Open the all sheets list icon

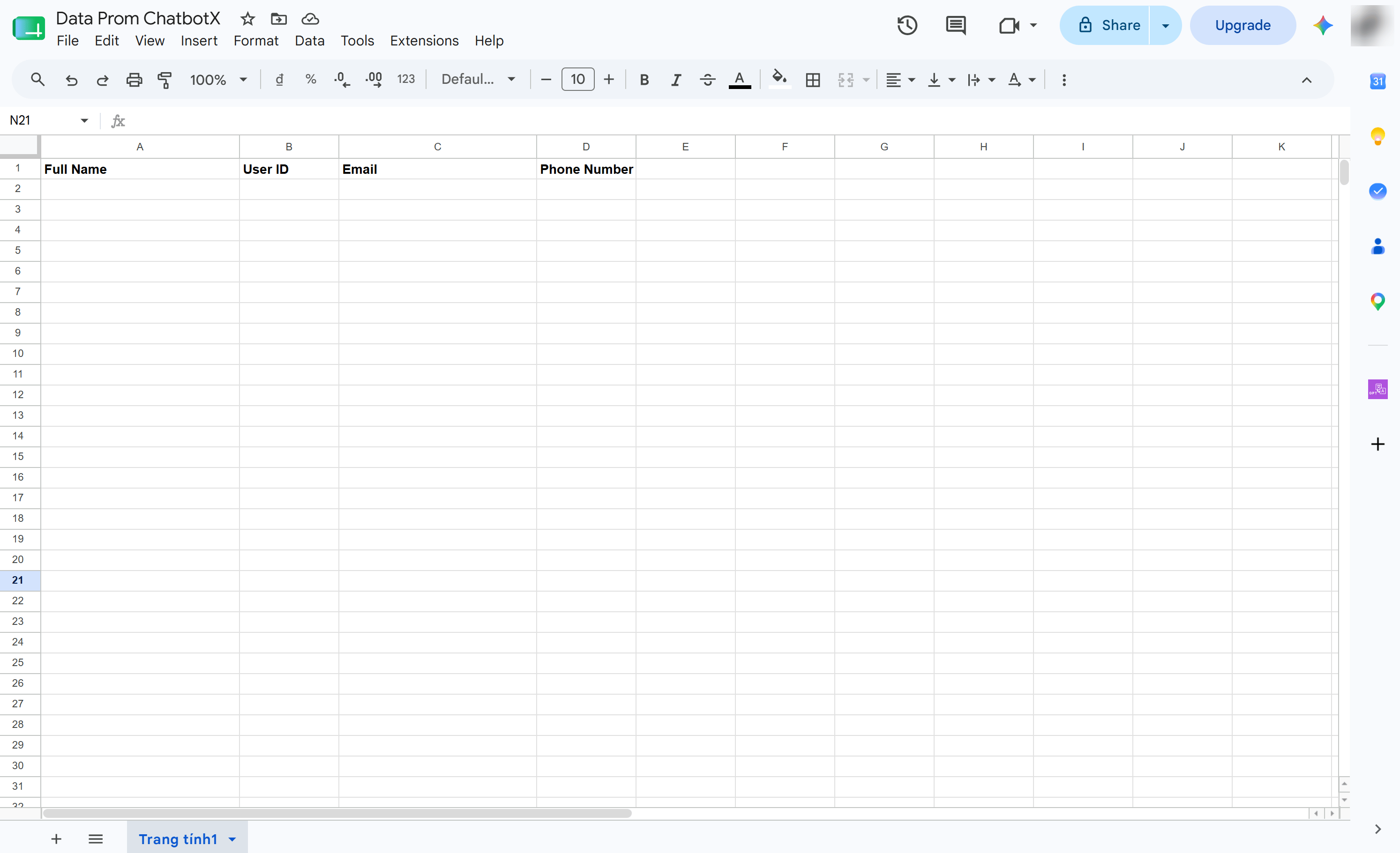click(x=96, y=839)
